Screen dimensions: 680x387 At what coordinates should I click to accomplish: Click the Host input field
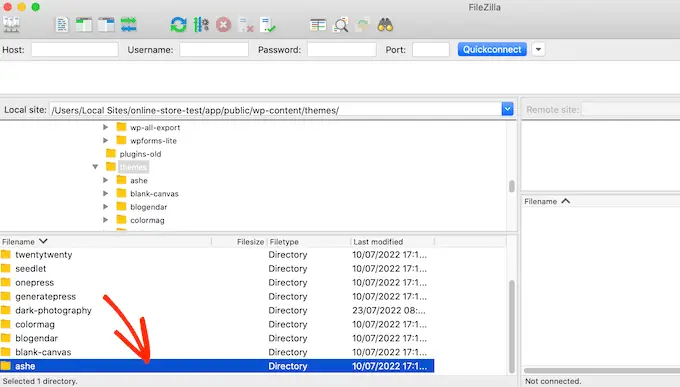[x=75, y=49]
